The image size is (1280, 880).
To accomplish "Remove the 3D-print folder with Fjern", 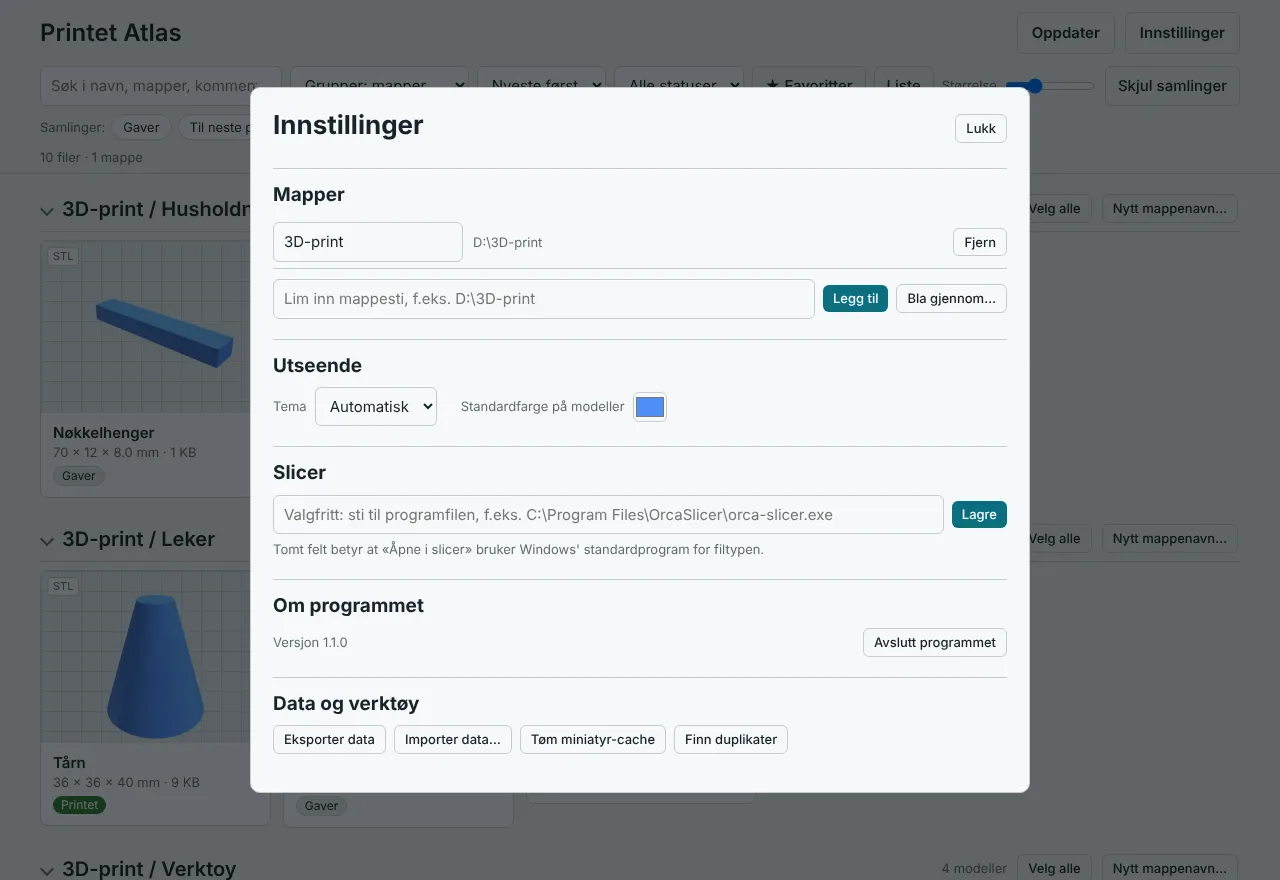I will [979, 242].
